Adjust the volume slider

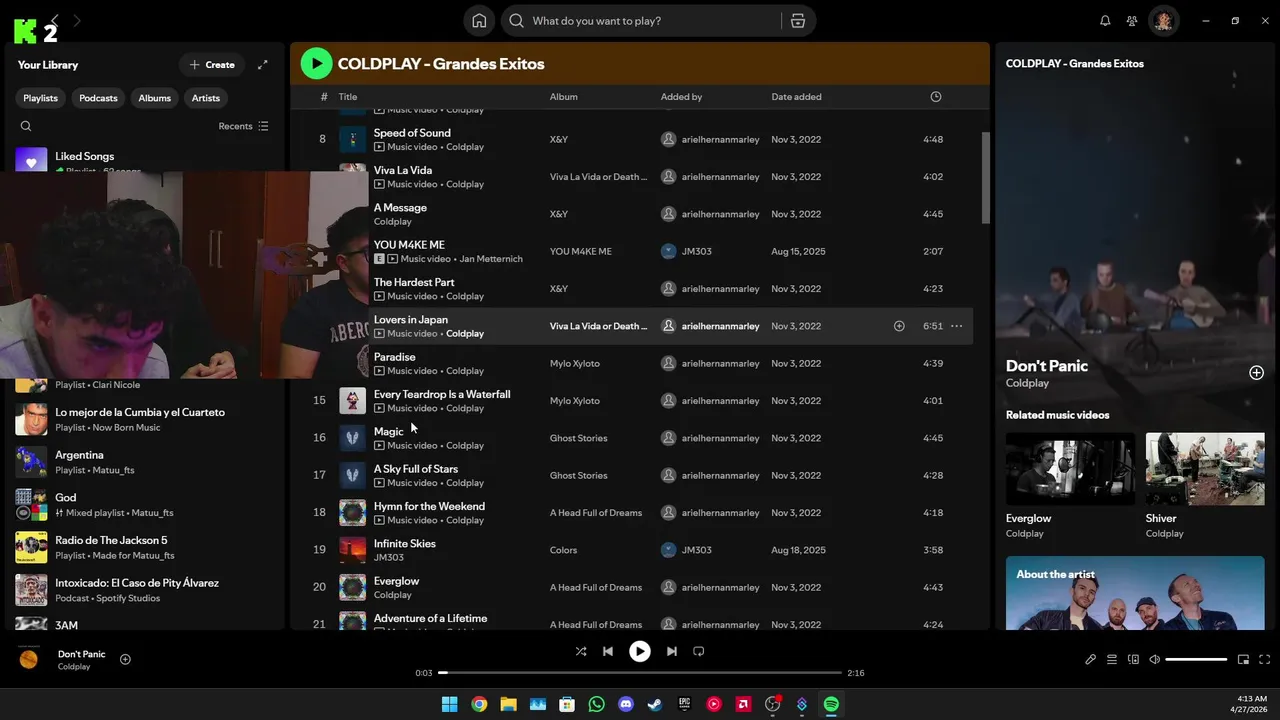click(x=1196, y=660)
